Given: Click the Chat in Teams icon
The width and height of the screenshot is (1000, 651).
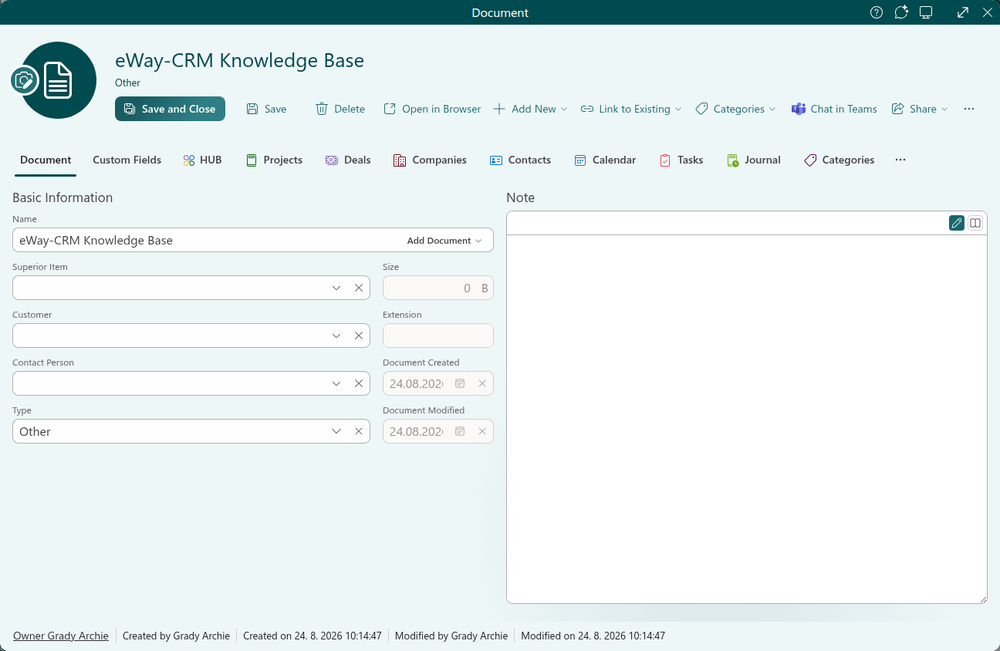Looking at the screenshot, I should pos(798,109).
